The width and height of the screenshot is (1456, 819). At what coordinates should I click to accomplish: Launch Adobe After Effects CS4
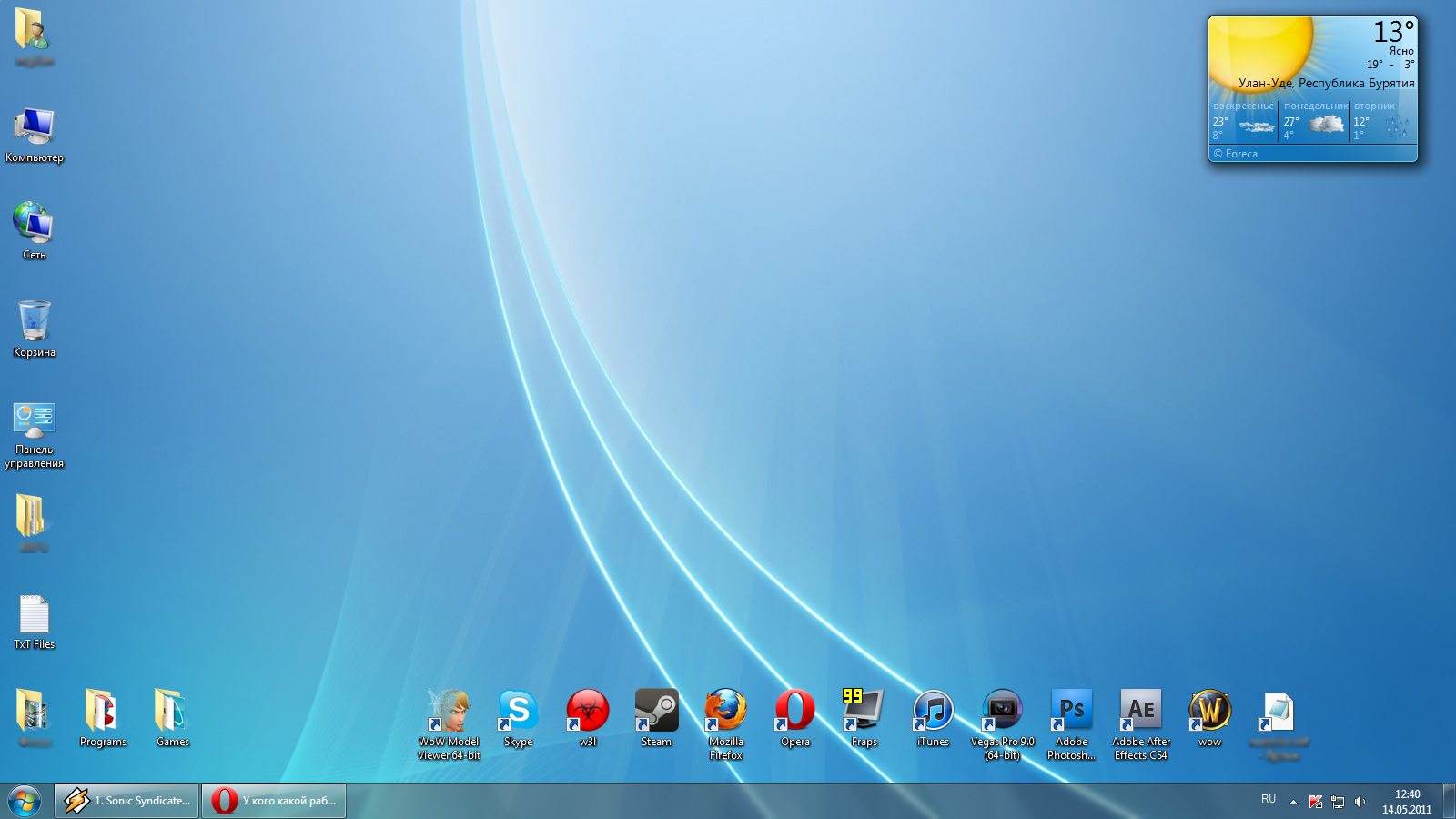(x=1140, y=712)
